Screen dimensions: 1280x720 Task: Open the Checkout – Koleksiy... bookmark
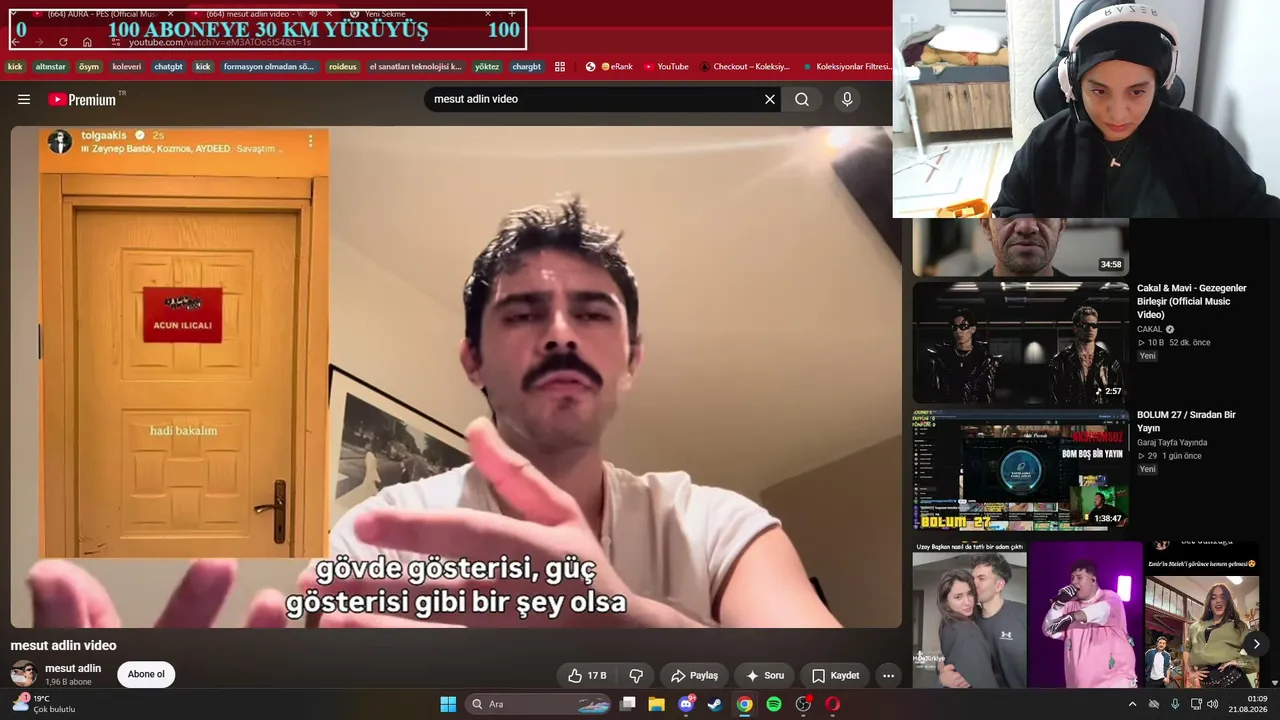coord(745,67)
